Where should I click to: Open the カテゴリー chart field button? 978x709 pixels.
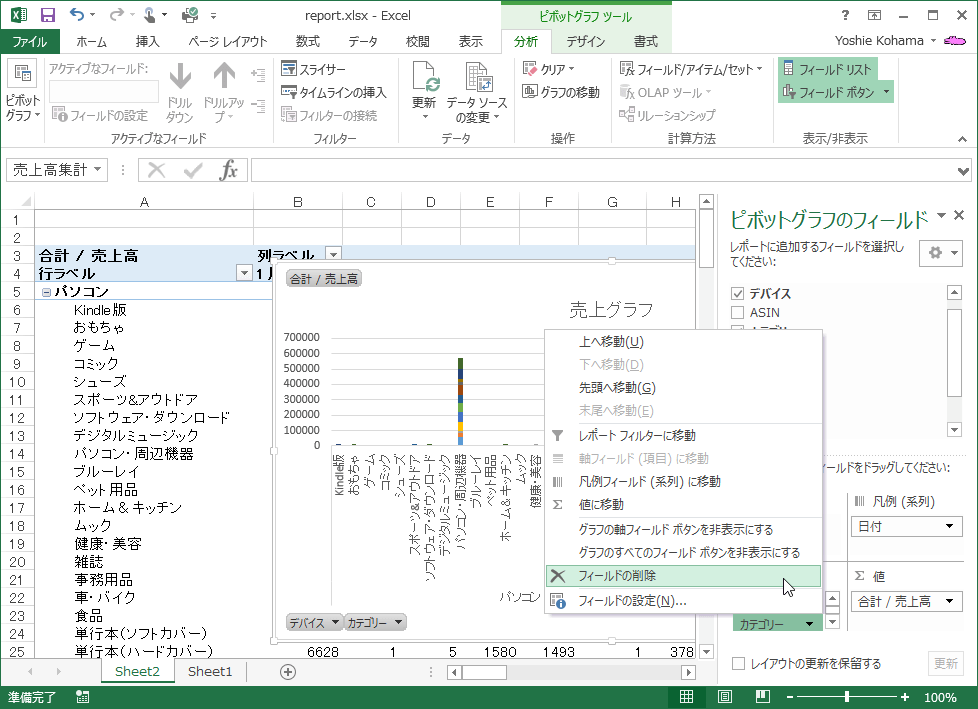pyautogui.click(x=375, y=622)
